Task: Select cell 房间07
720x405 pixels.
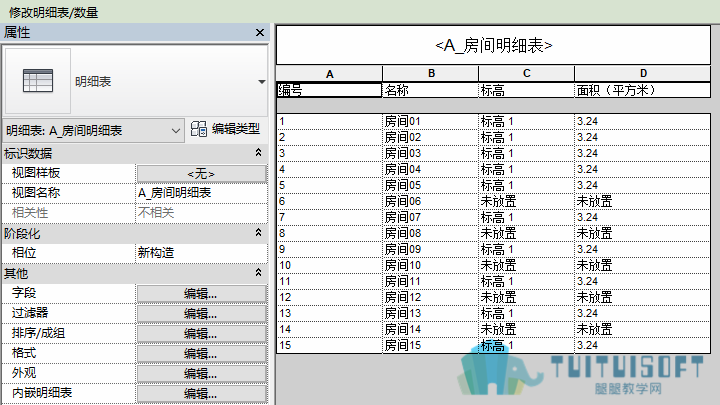Action: pos(431,217)
